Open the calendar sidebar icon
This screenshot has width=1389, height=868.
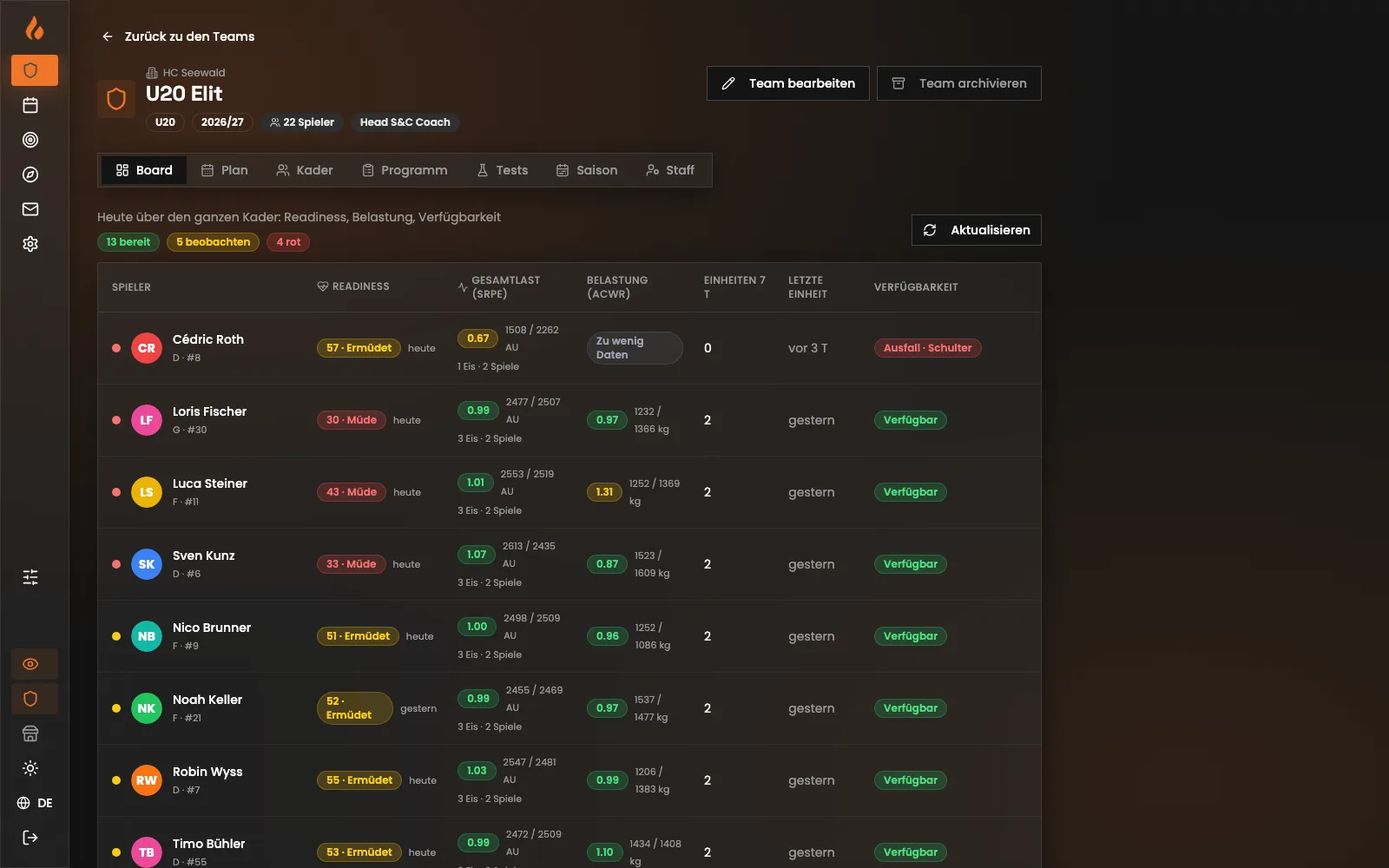(x=30, y=105)
